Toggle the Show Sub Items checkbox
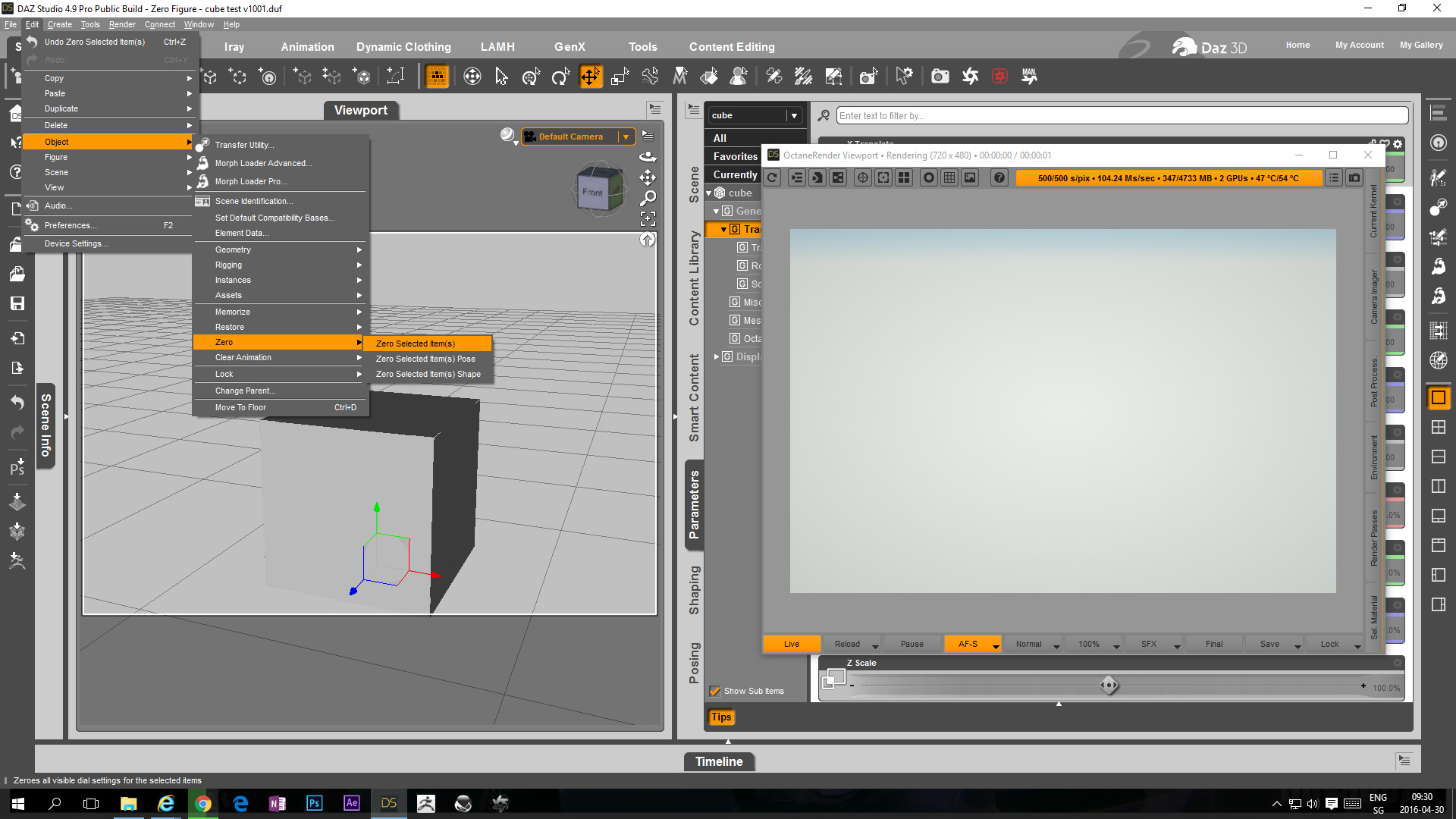The width and height of the screenshot is (1456, 819). coord(714,691)
